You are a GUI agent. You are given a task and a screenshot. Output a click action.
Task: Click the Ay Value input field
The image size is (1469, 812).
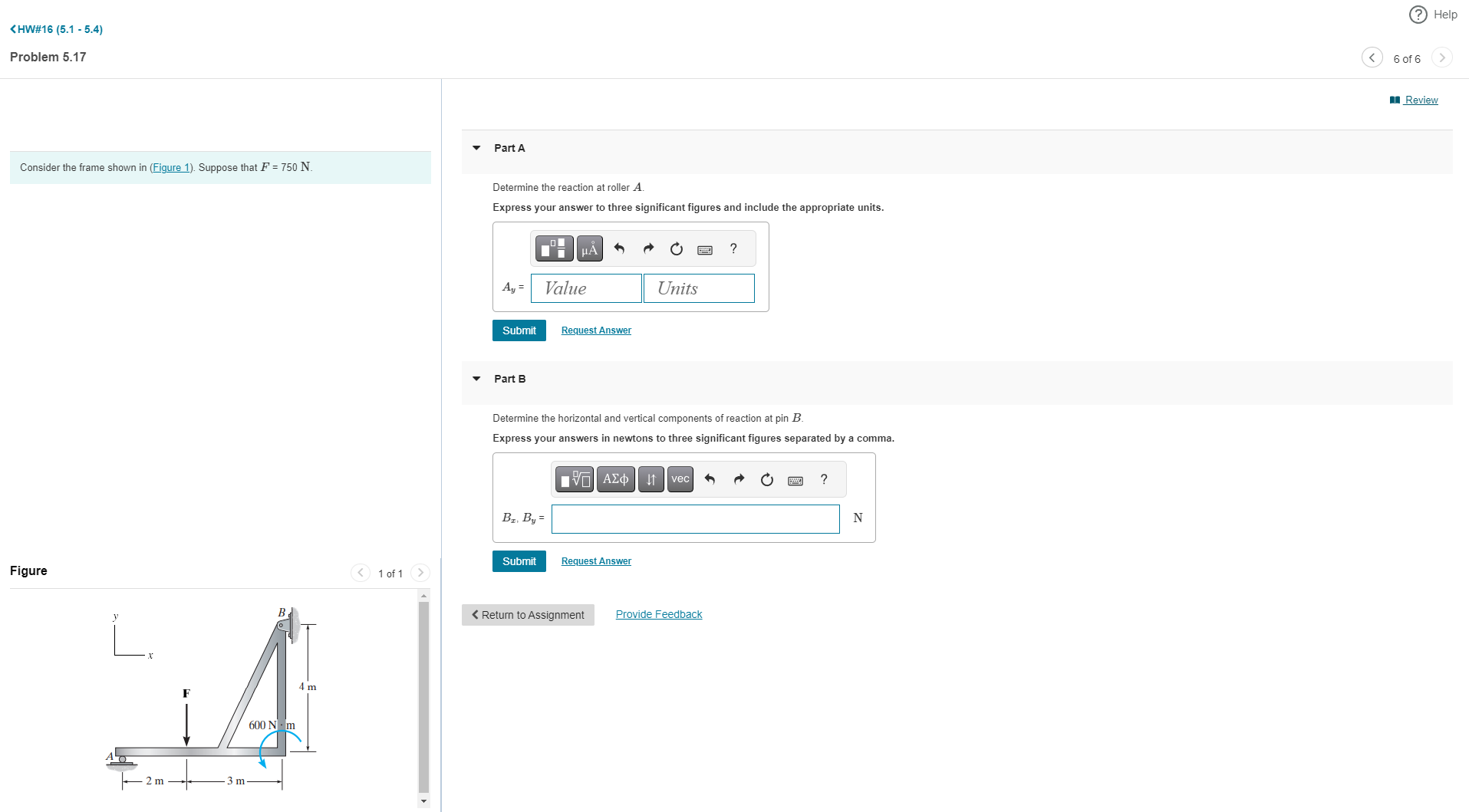click(x=586, y=288)
